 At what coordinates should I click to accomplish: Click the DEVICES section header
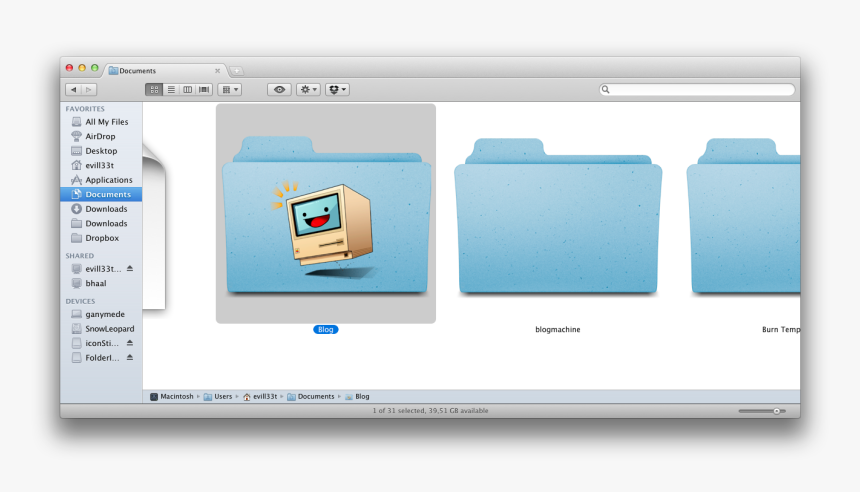(80, 301)
